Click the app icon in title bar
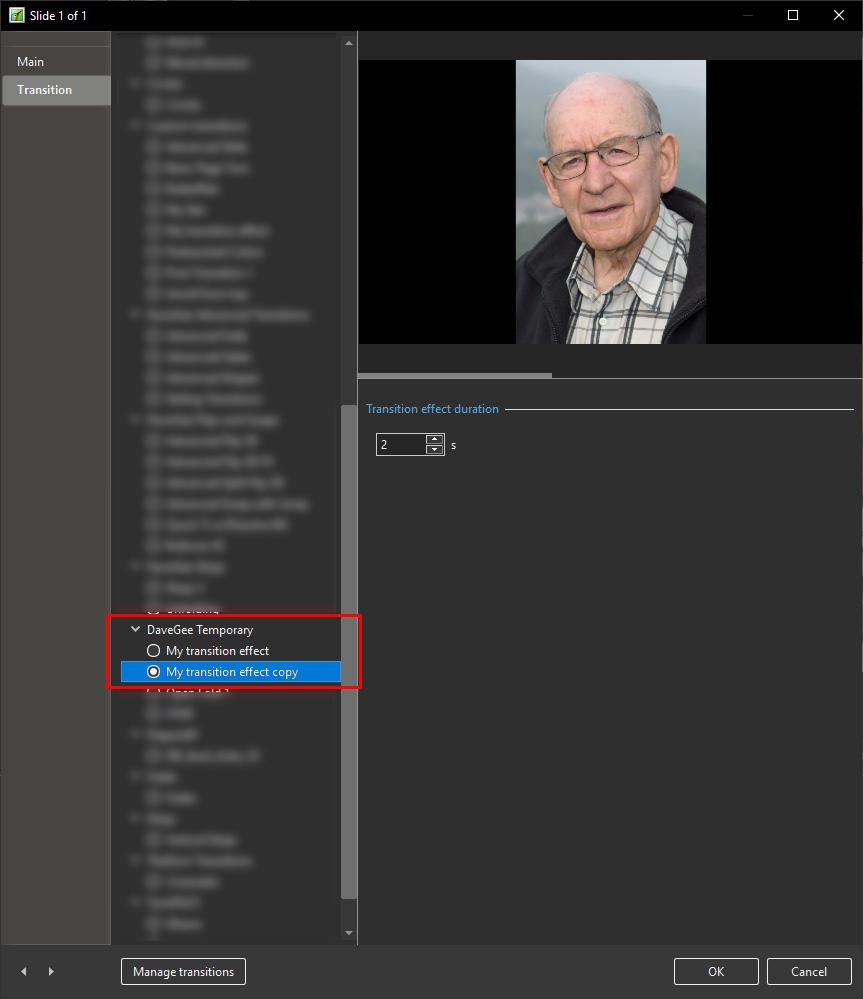 click(16, 15)
